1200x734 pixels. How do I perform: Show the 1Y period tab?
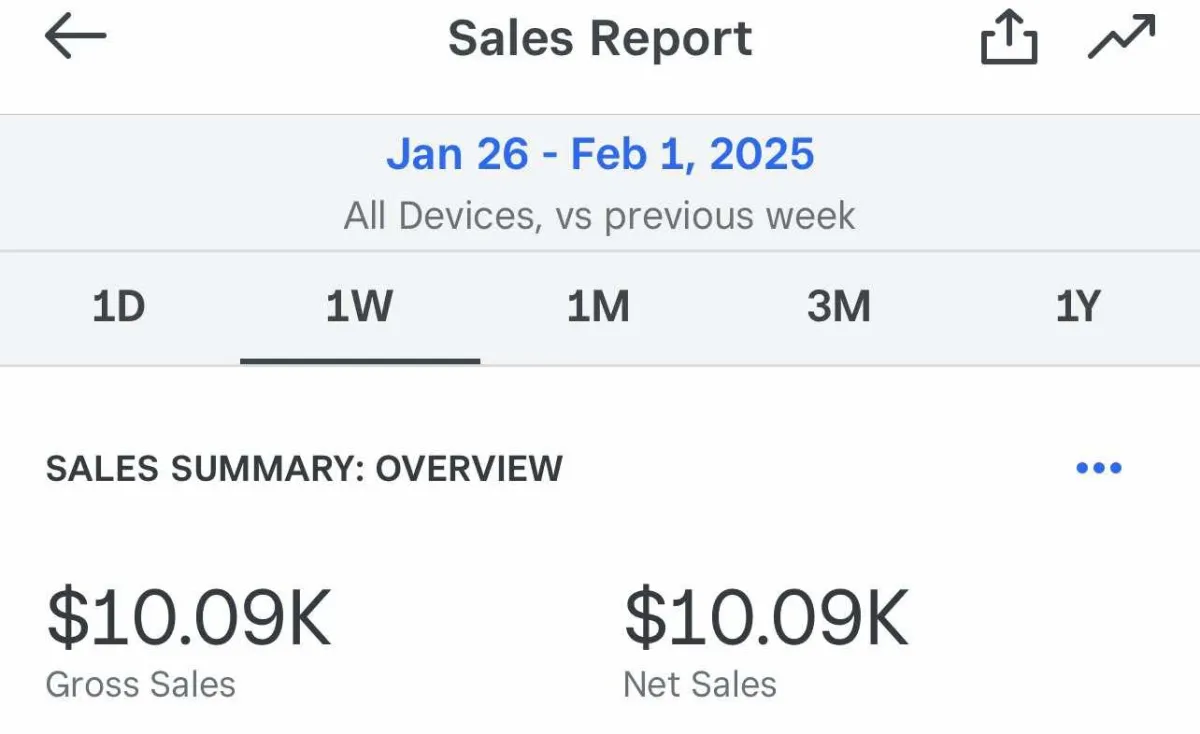pos(1078,307)
